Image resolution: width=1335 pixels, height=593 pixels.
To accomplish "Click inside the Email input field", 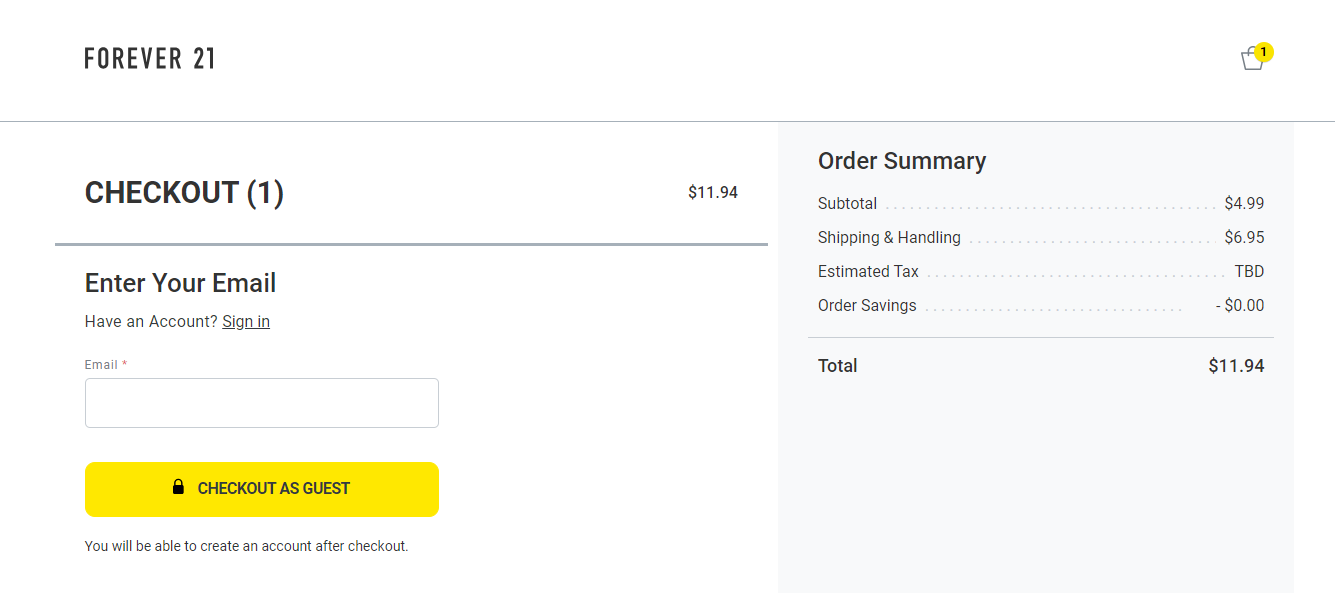I will pyautogui.click(x=261, y=402).
